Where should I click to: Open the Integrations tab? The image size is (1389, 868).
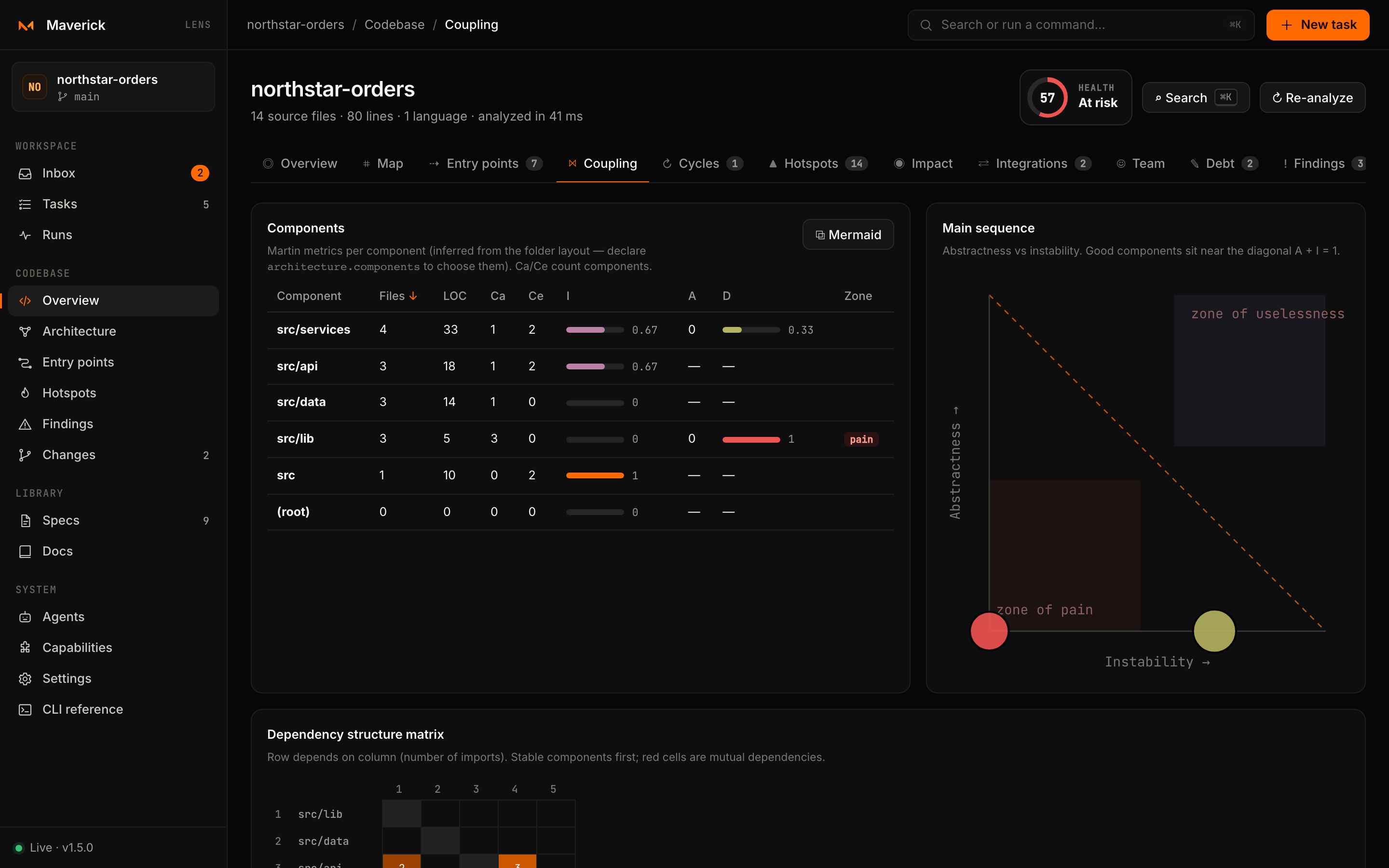(x=1035, y=163)
